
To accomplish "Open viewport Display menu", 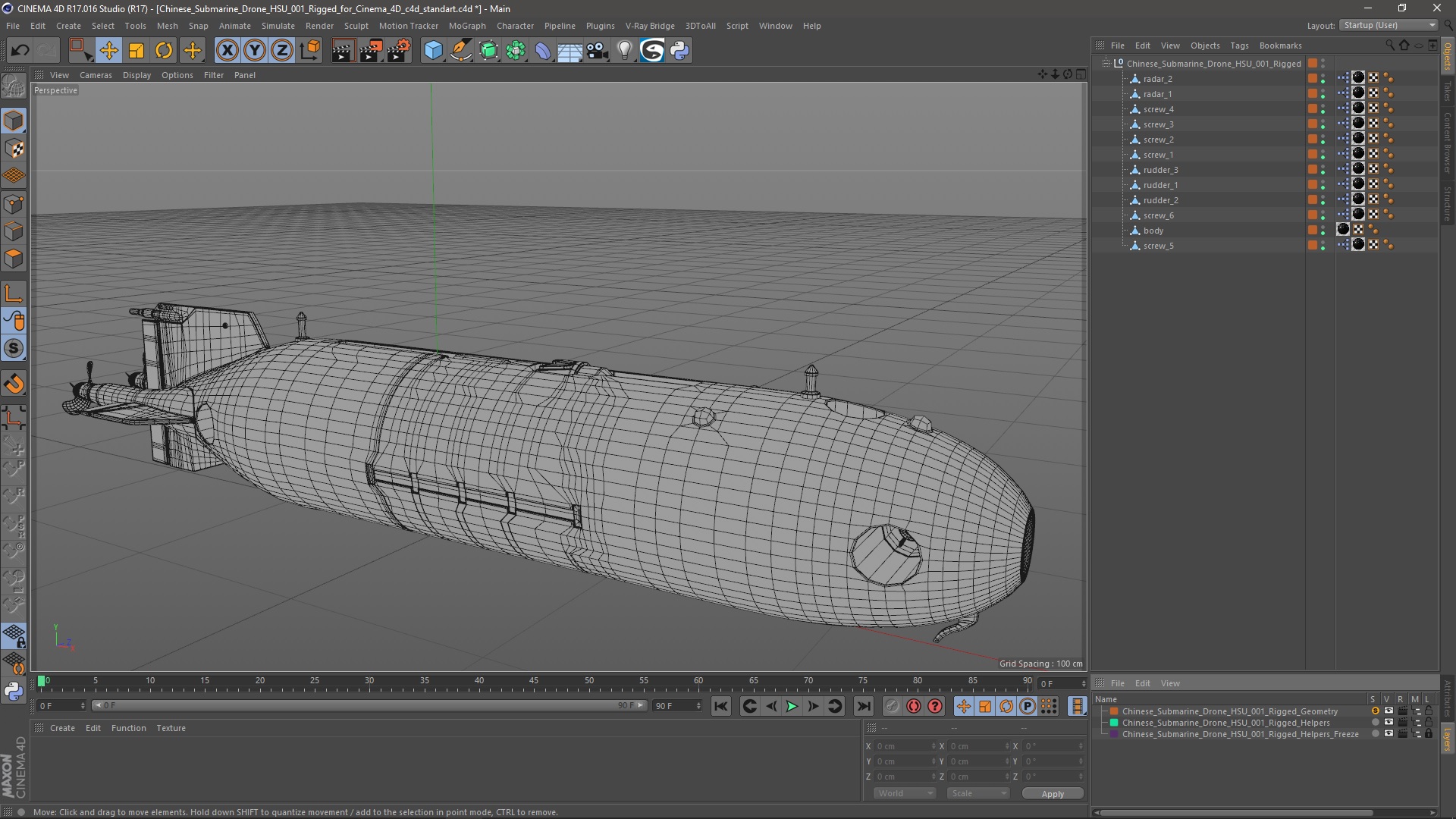I will 136,75.
